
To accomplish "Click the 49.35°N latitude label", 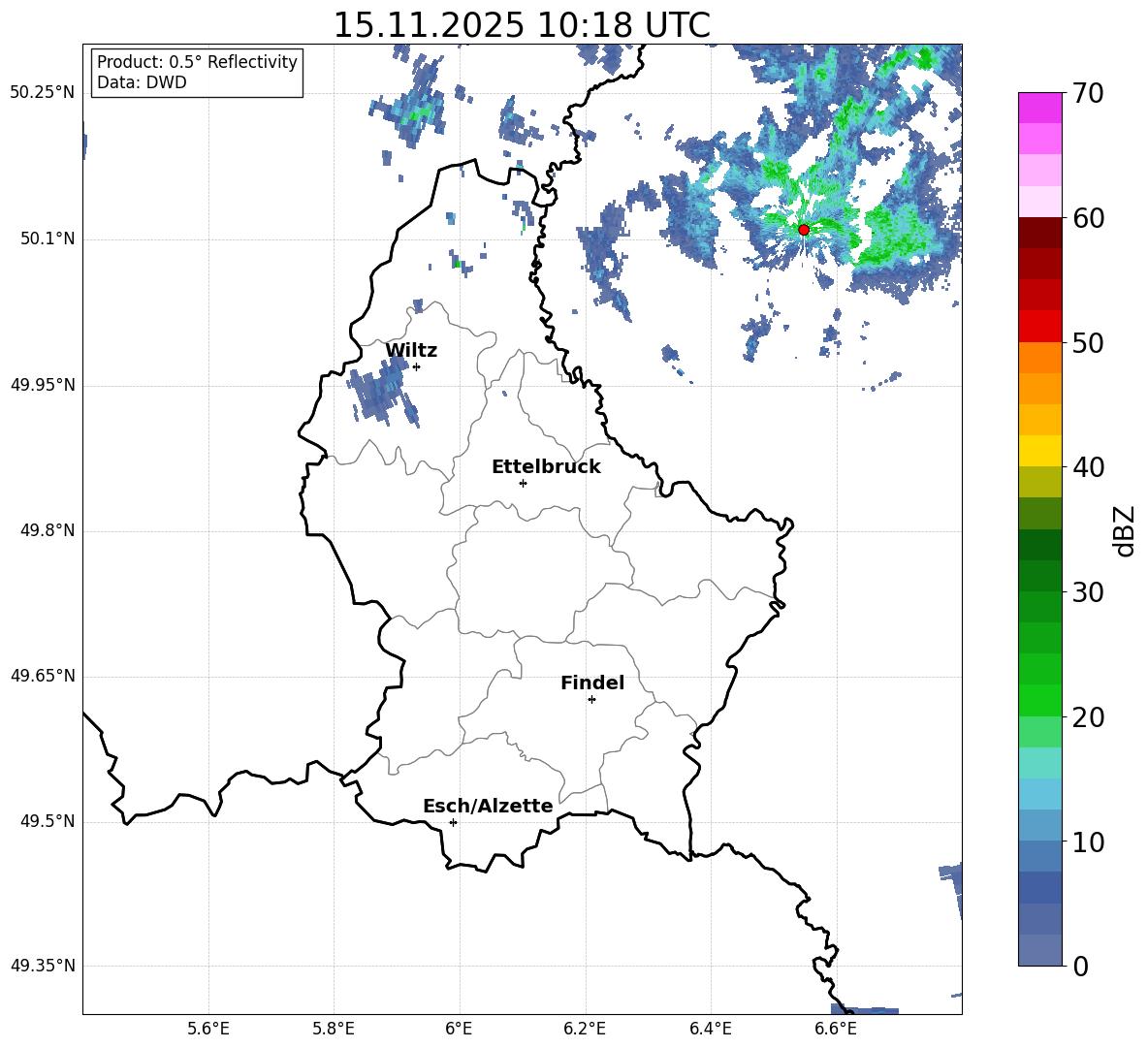I will click(43, 966).
